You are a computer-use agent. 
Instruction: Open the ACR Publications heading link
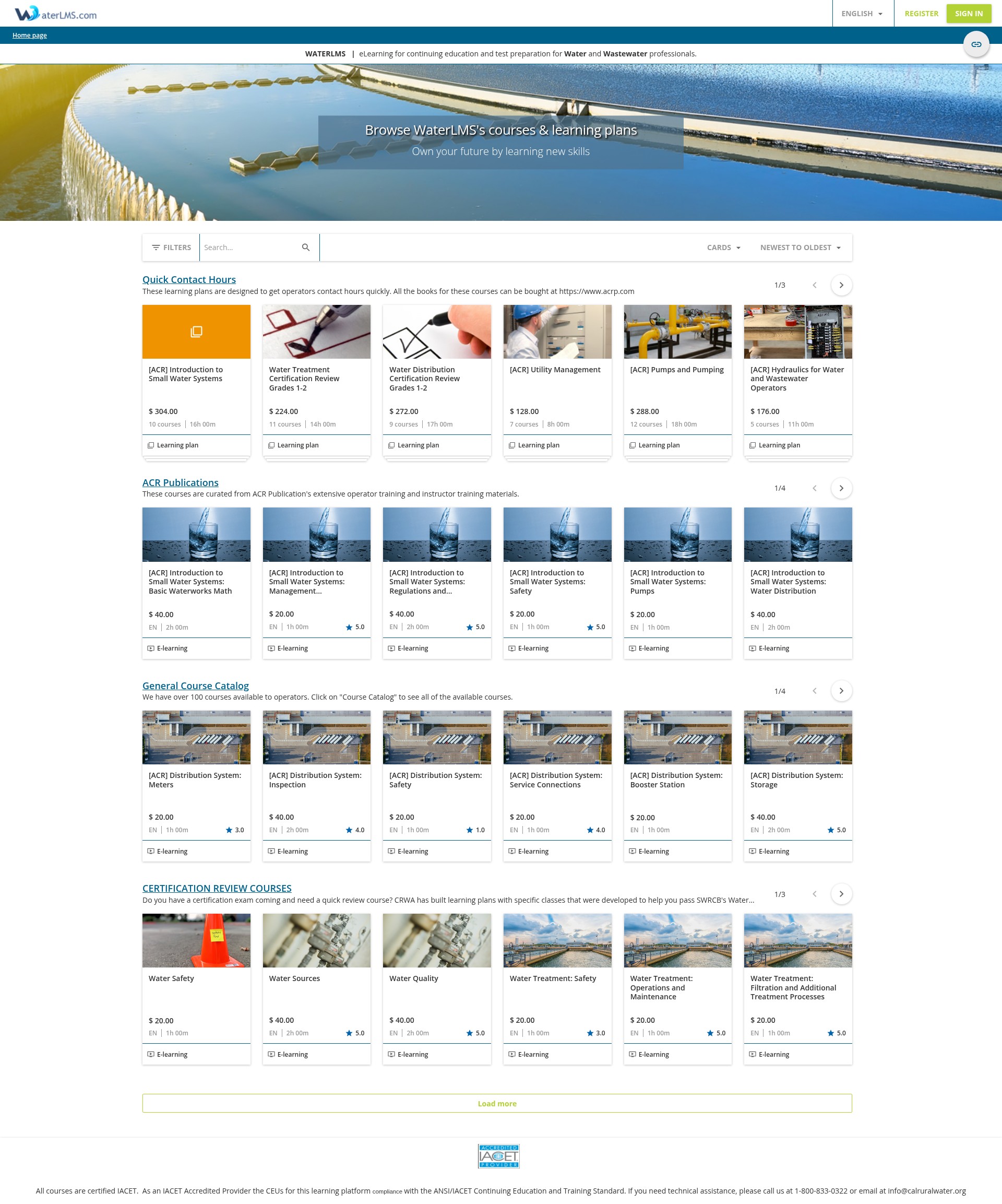click(x=181, y=482)
